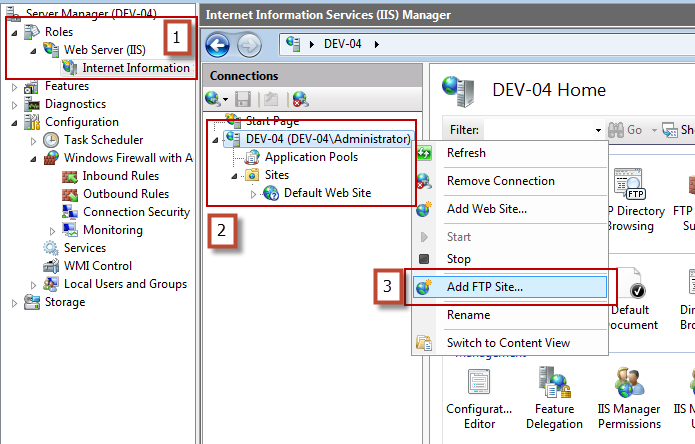Click the Windows Firewall icon

pos(51,158)
